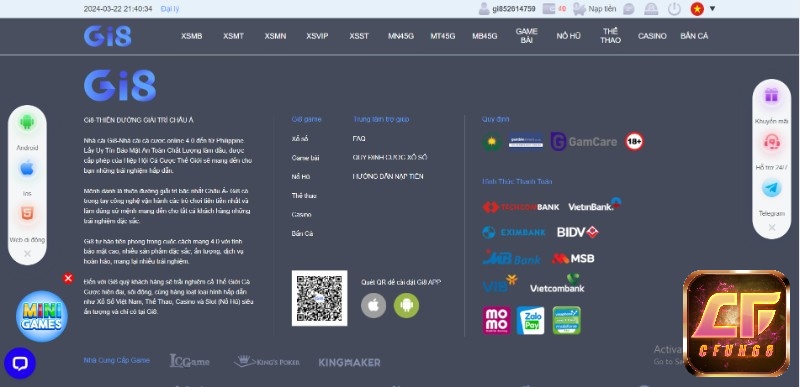The width and height of the screenshot is (800, 387).
Task: Open the Android download icon in left panel
Action: [27, 122]
